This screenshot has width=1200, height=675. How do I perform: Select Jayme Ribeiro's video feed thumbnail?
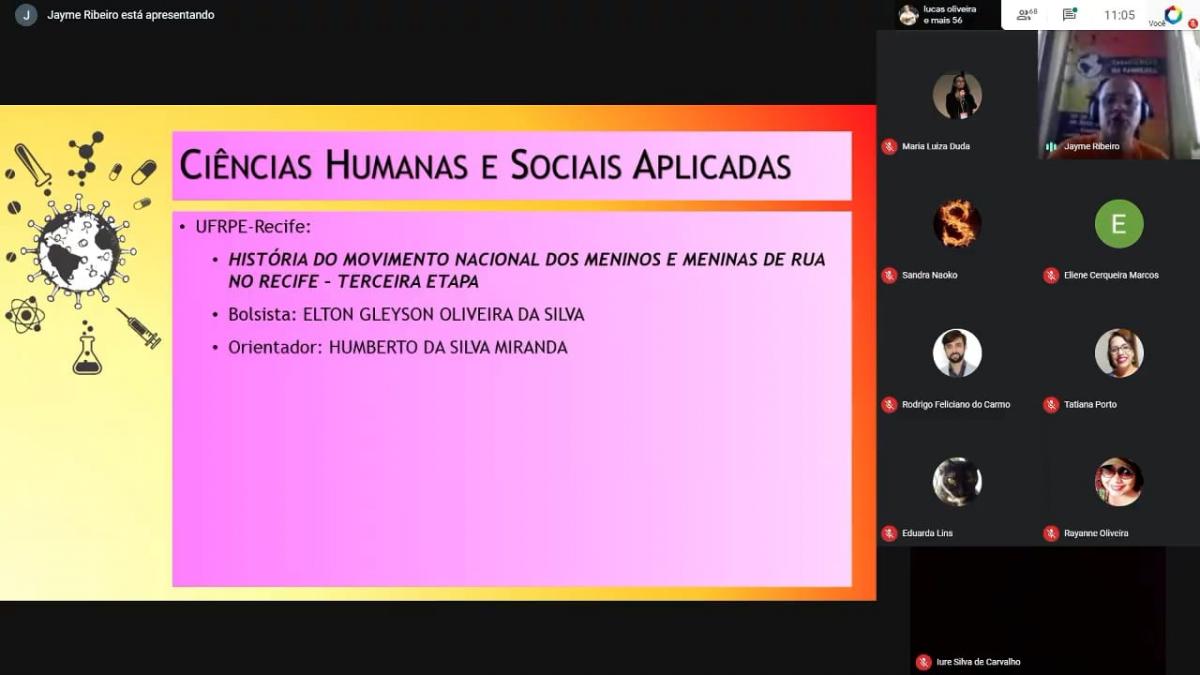click(x=1117, y=90)
